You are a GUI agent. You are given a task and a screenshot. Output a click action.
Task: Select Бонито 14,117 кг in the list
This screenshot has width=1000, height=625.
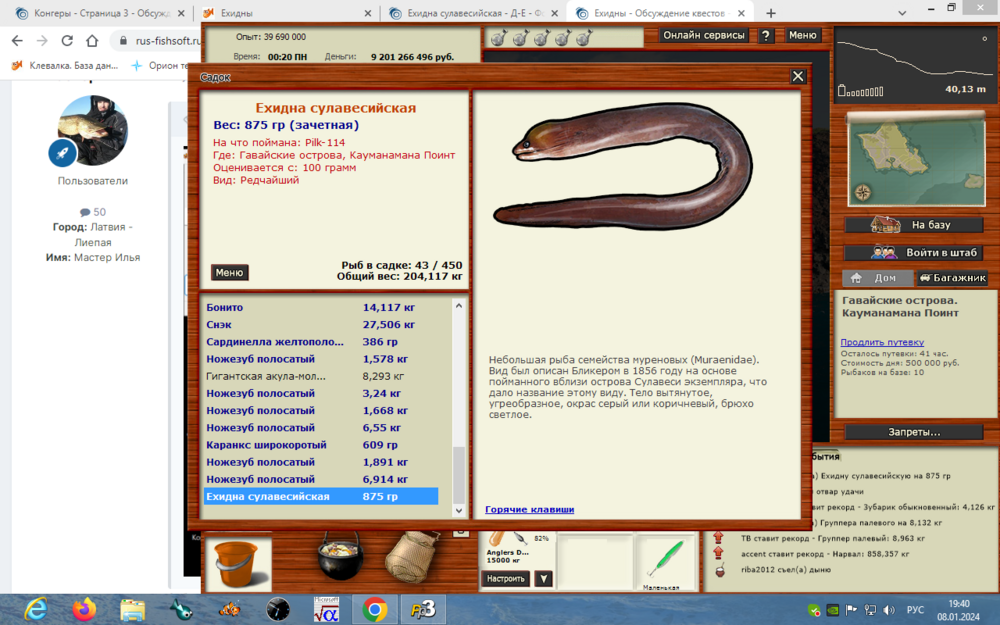(321, 307)
